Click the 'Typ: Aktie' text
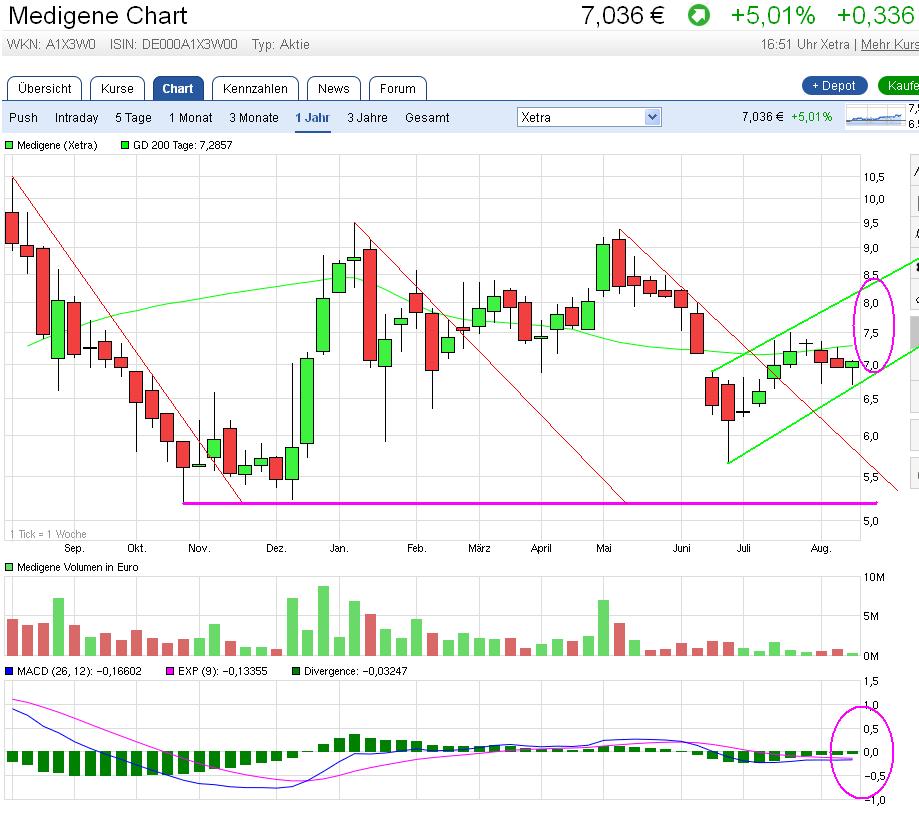 281,45
